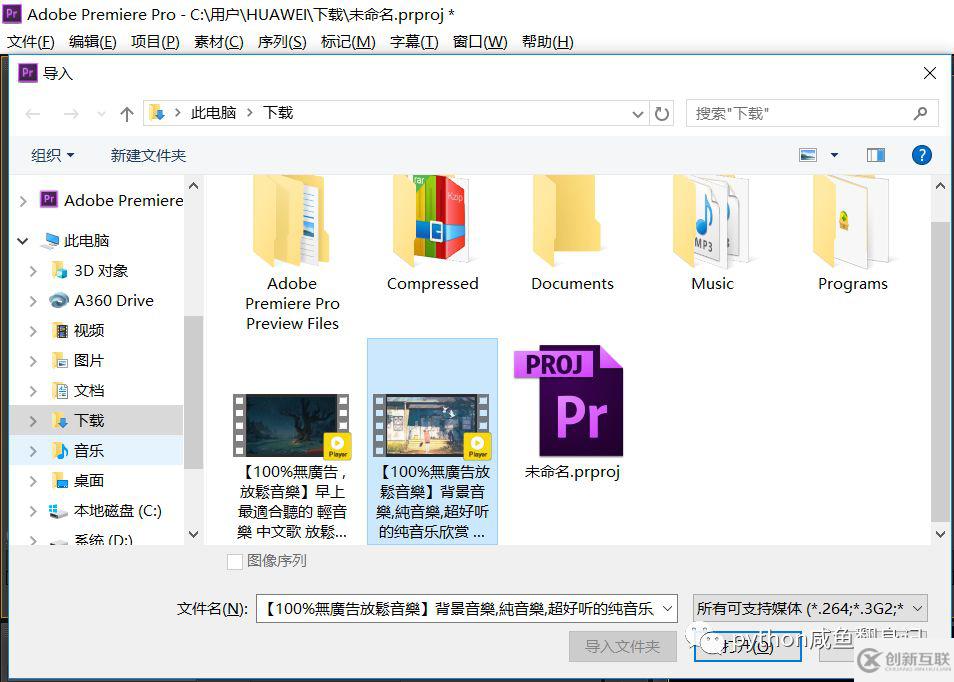Collapse 此电脑 in the sidebar tree

[x=22, y=240]
